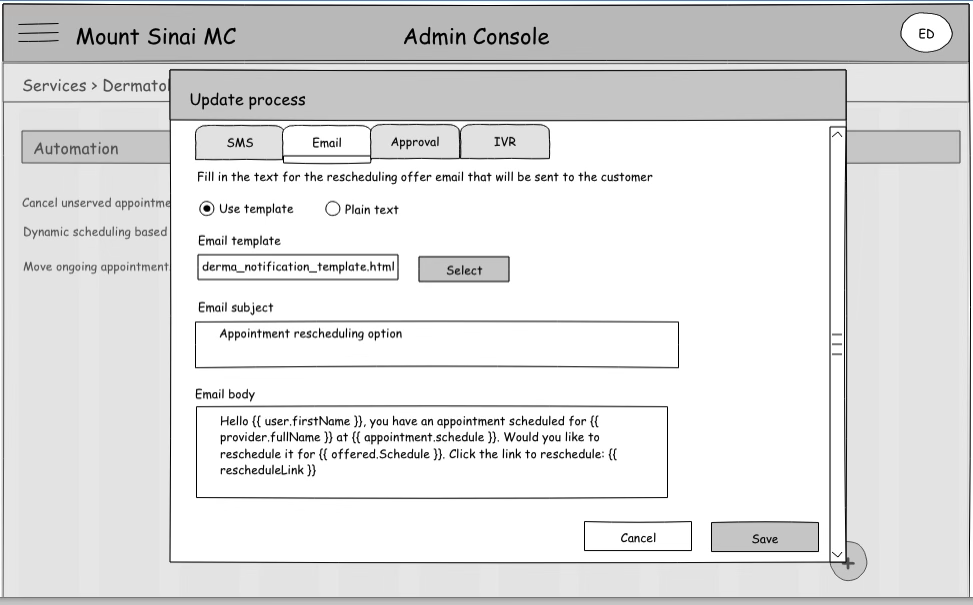Select 'Dynamic scheduling based' row in background
Image resolution: width=973 pixels, height=605 pixels.
tap(95, 232)
